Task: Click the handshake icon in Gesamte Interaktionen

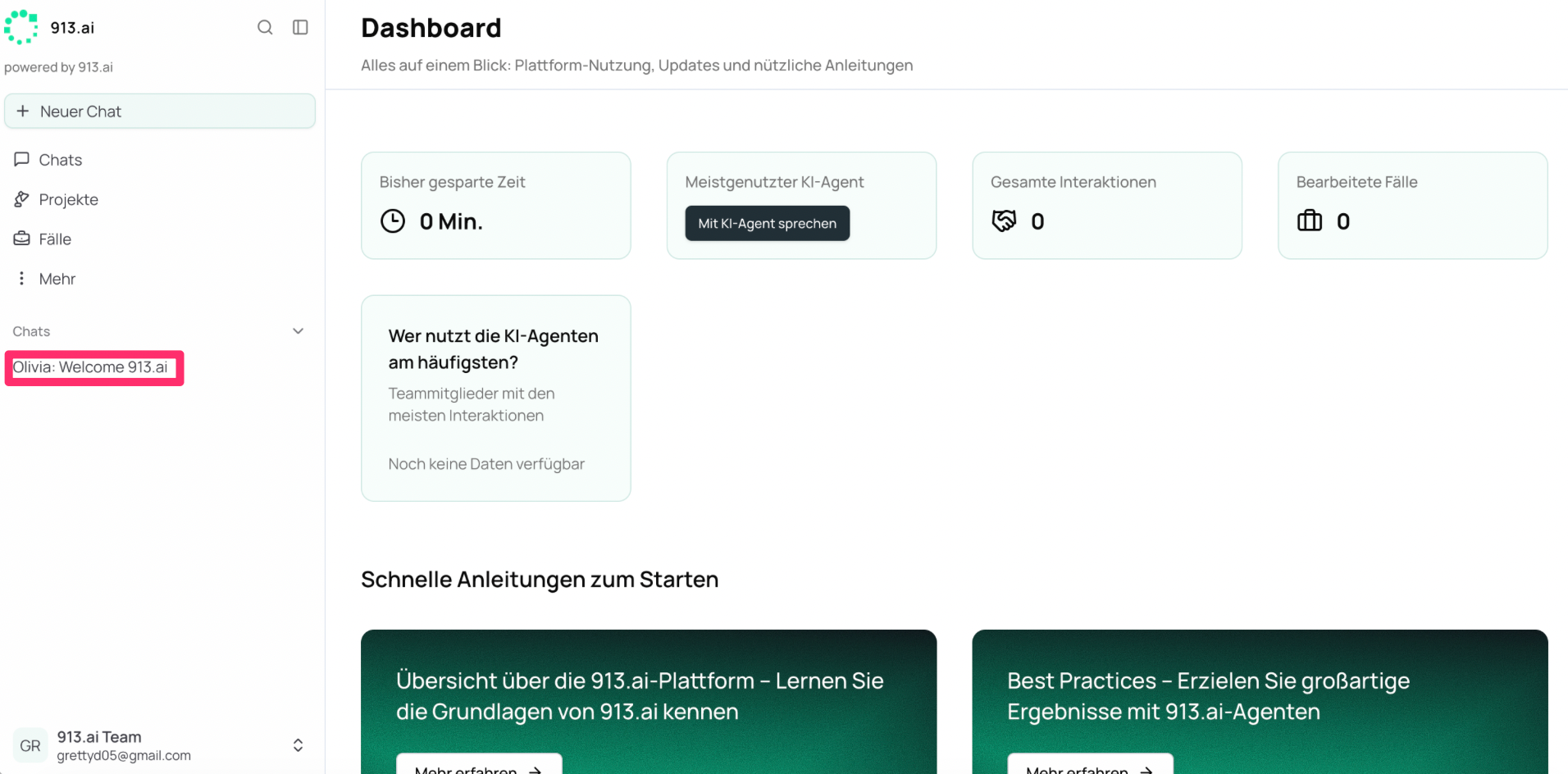Action: click(1004, 221)
